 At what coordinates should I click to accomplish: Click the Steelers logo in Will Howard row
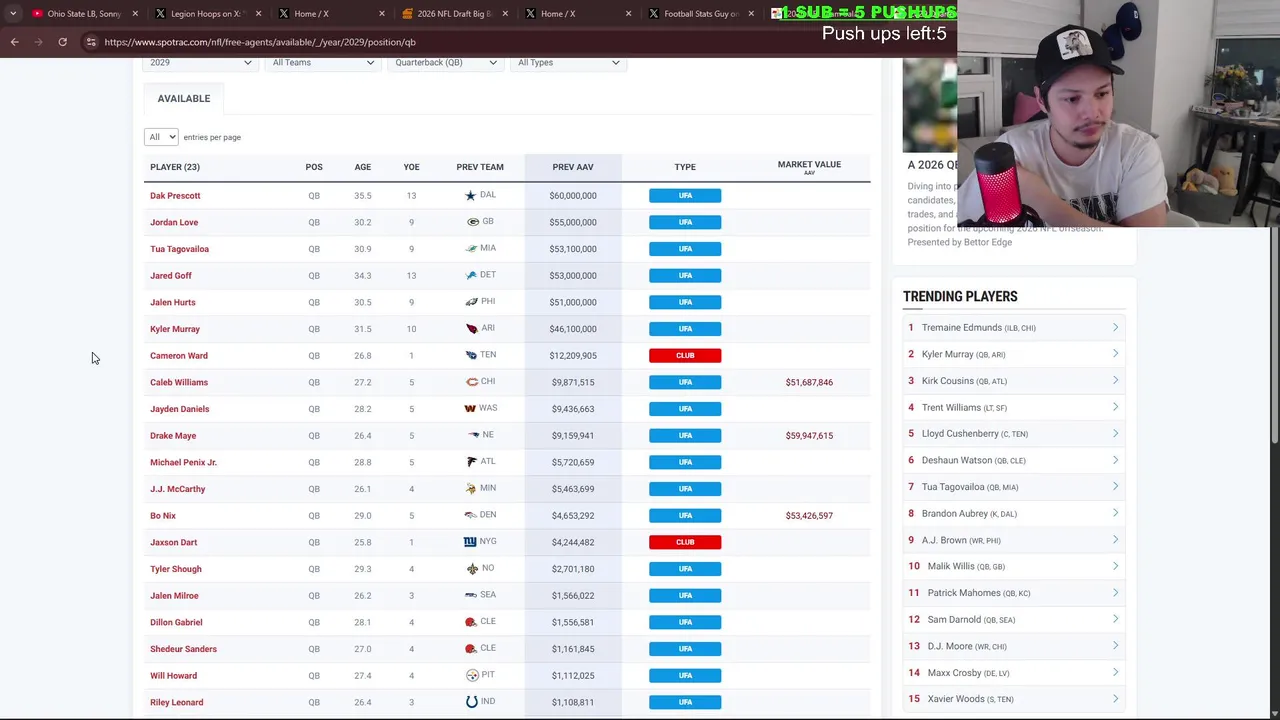click(472, 675)
